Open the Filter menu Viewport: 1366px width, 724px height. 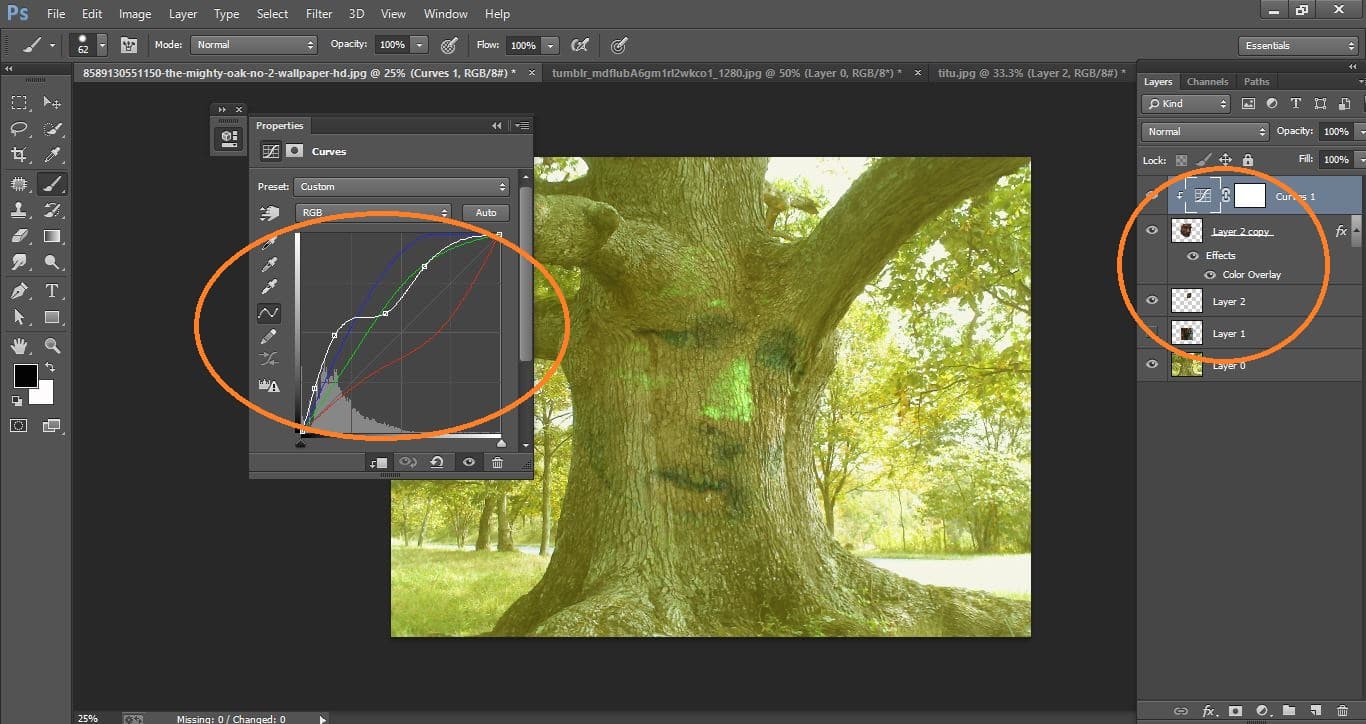coord(318,13)
